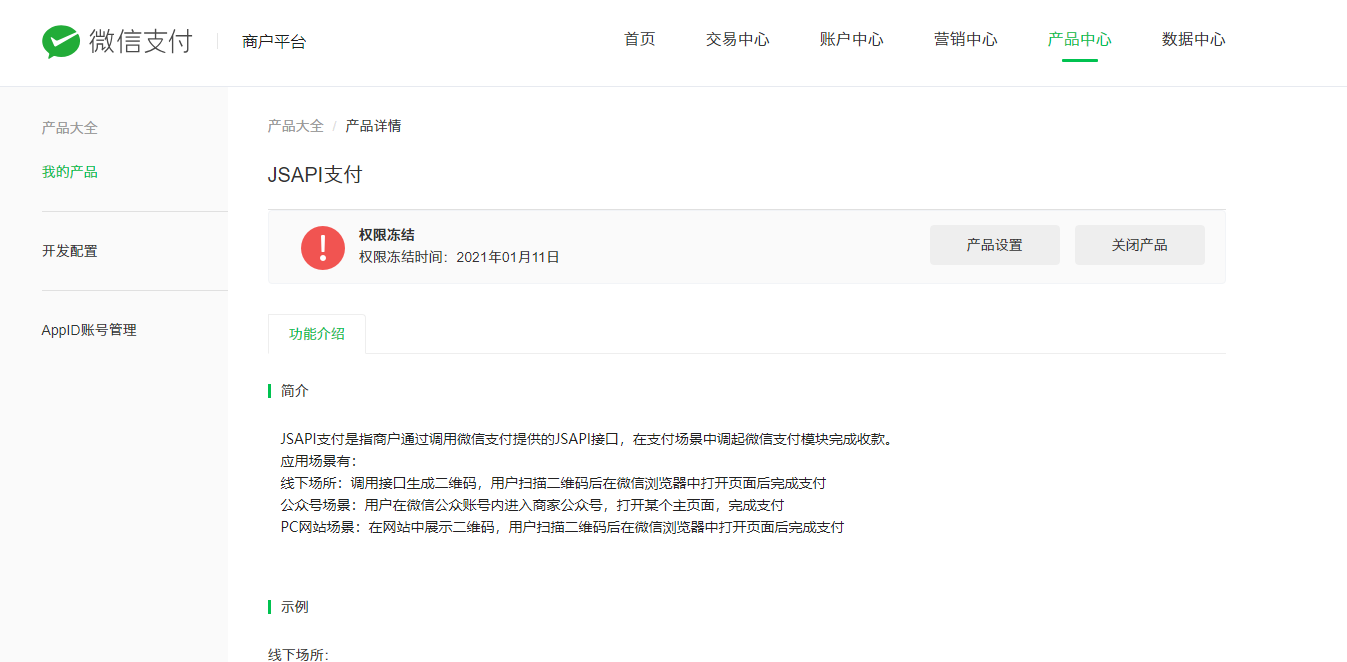Open 账户中心 in the top navigation
The width and height of the screenshot is (1347, 662).
852,40
